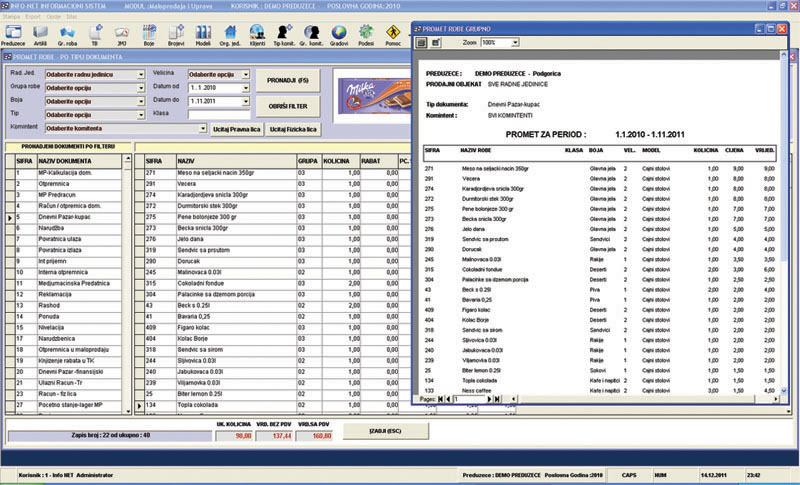Expand the Velicina dropdown
The image size is (800, 485).
click(246, 75)
